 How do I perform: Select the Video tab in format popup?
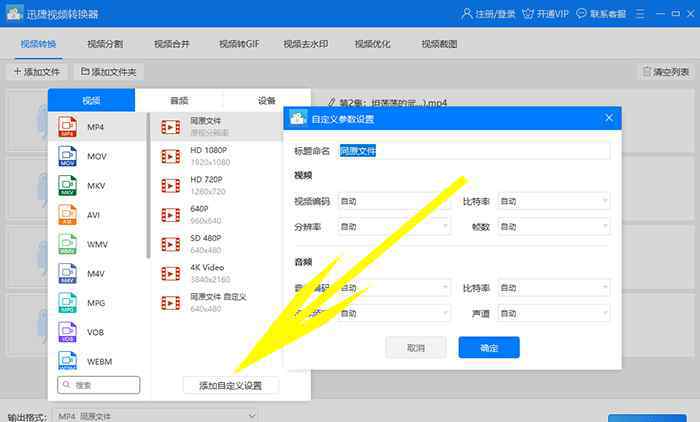(92, 100)
